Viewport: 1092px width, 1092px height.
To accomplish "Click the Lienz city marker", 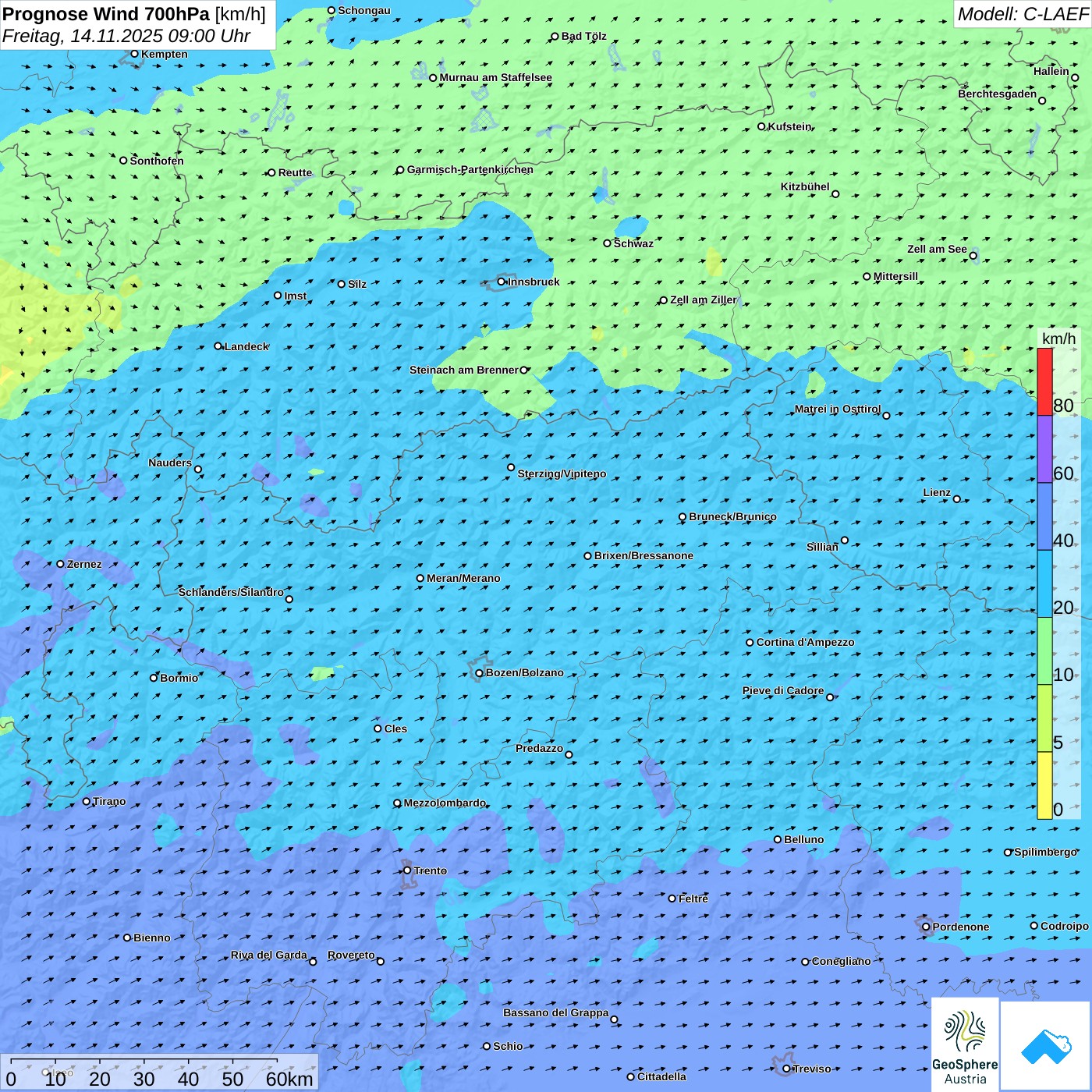I will coord(957,499).
